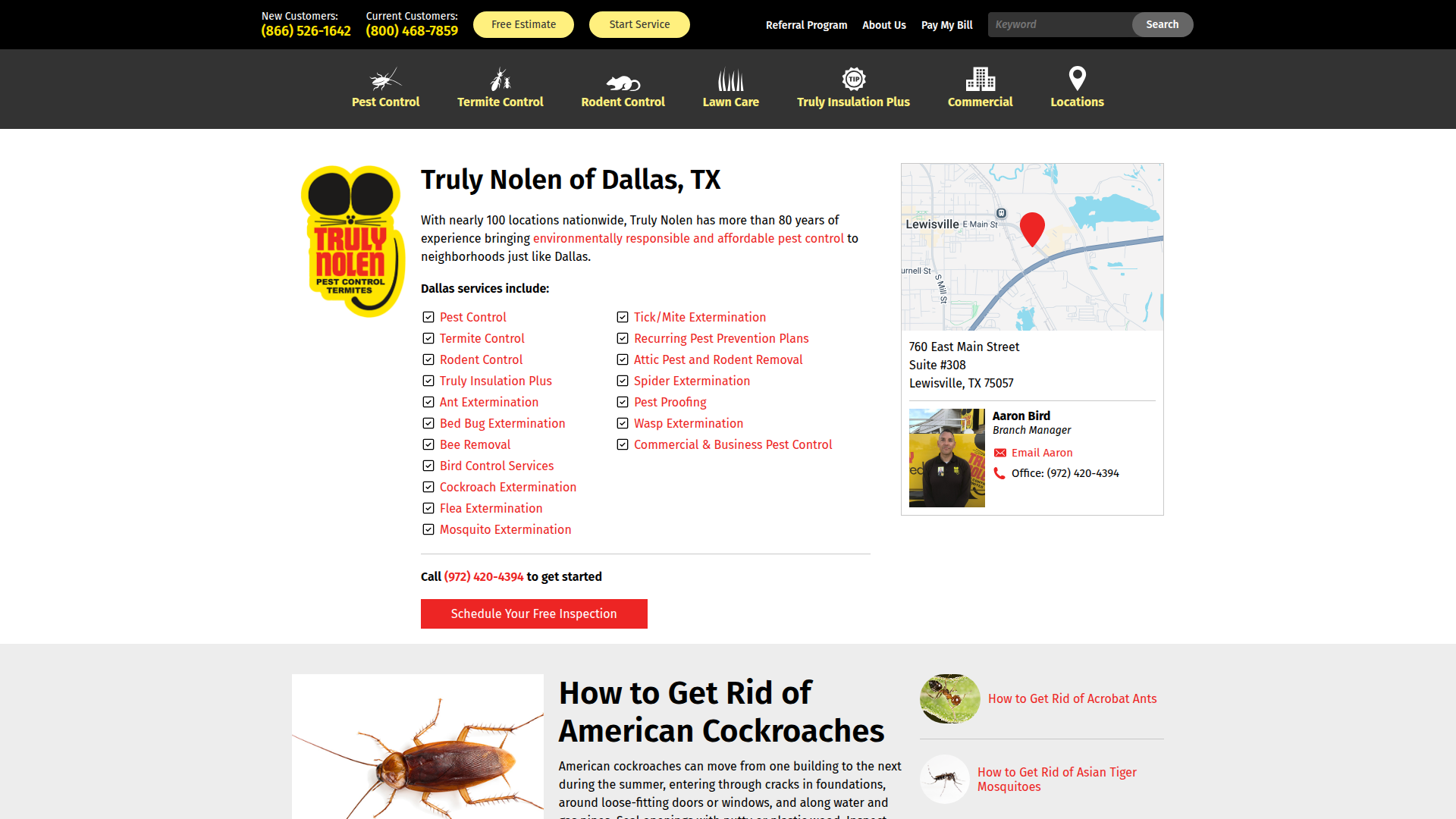Open the Referral Program link
1456x819 pixels.
pos(806,25)
